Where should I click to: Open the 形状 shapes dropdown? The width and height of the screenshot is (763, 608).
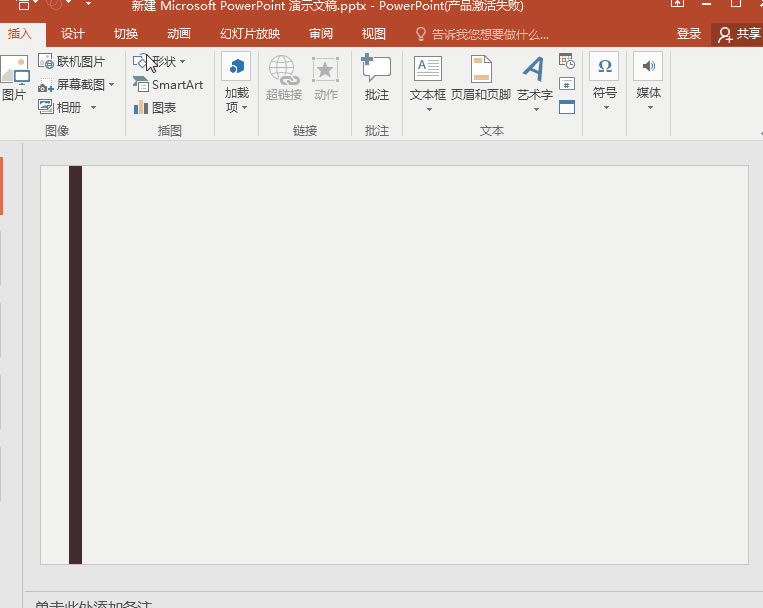click(182, 62)
